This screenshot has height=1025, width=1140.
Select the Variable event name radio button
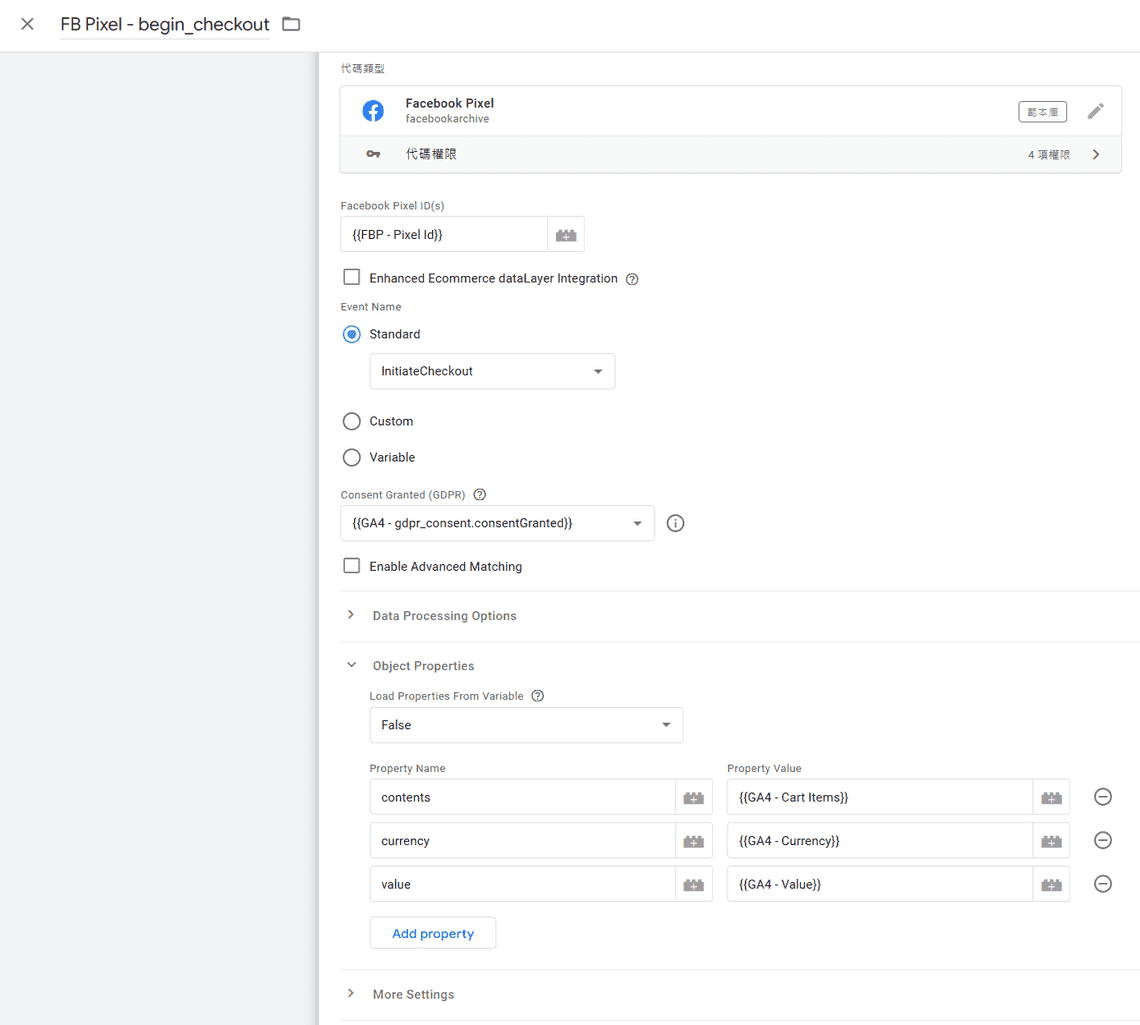tap(352, 458)
